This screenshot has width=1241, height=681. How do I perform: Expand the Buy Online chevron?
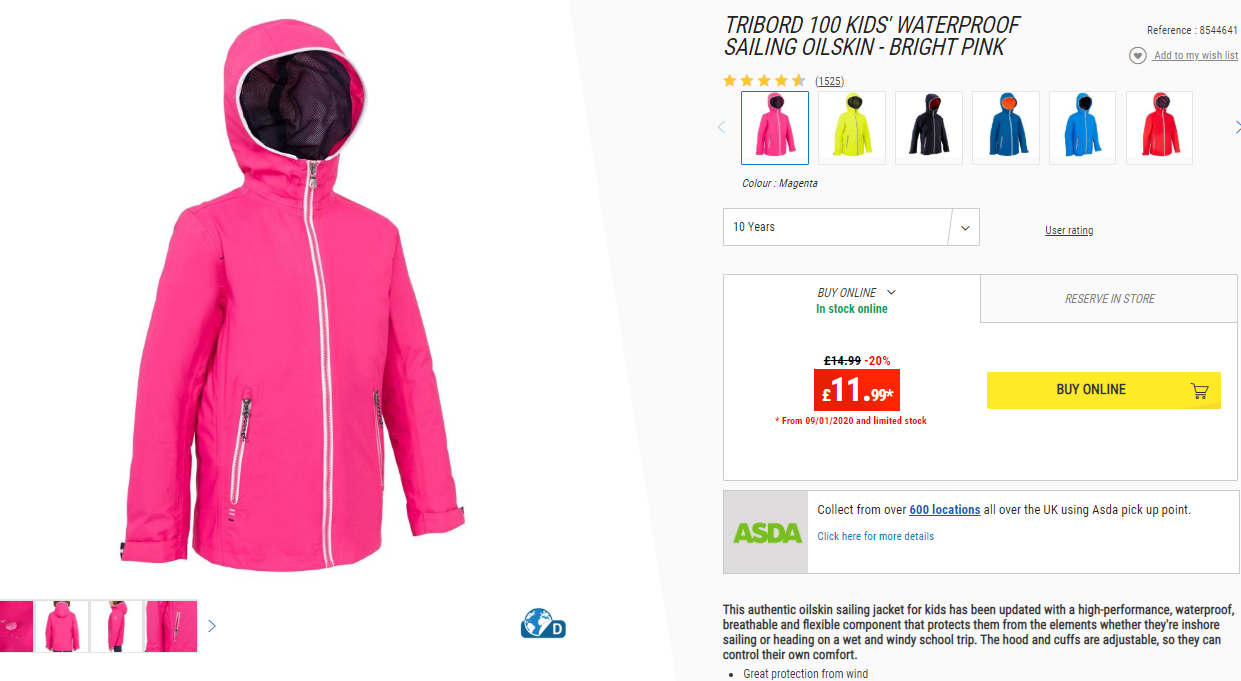(x=891, y=293)
